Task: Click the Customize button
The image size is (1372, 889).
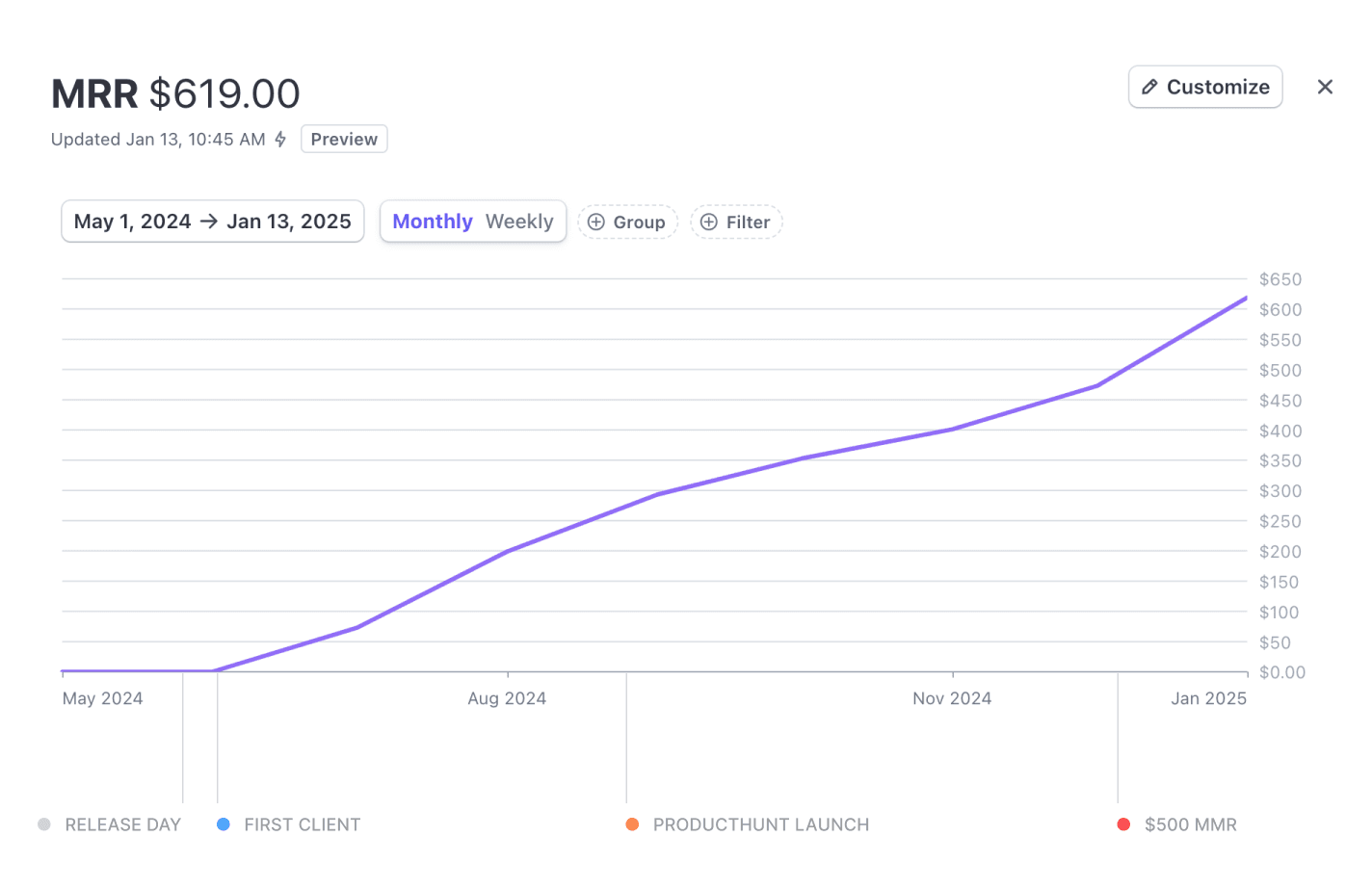Action: coord(1205,86)
